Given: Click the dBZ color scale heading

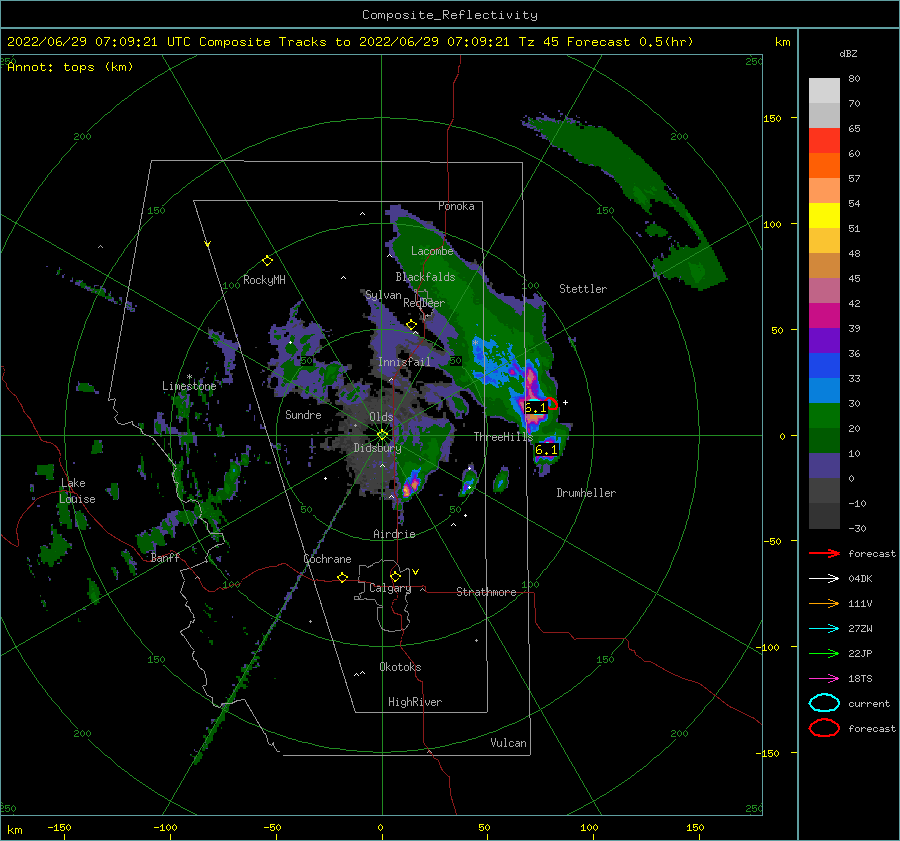Looking at the screenshot, I should pos(848,53).
